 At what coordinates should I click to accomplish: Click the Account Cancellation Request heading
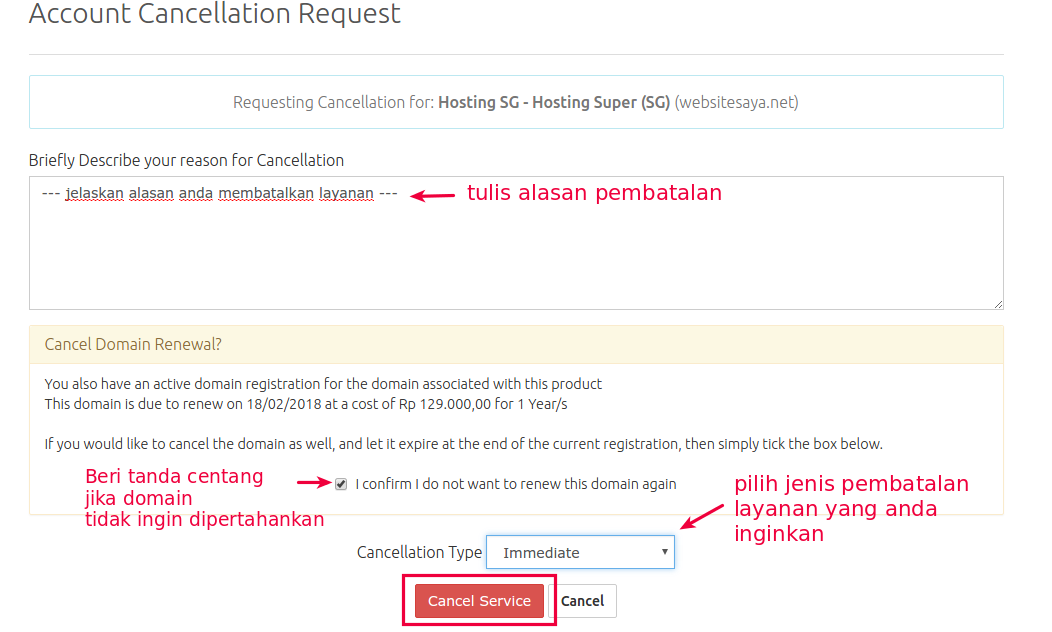tap(215, 15)
